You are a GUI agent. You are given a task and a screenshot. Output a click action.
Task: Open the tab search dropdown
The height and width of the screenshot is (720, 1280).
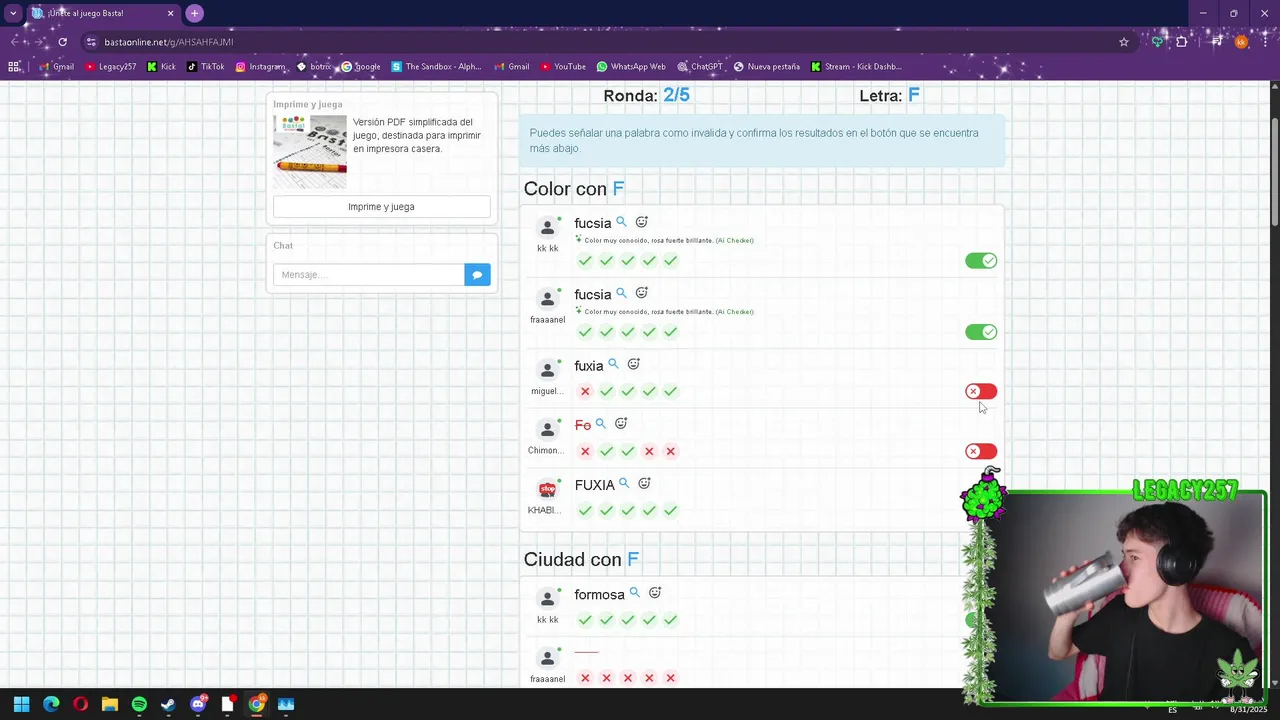tap(13, 13)
